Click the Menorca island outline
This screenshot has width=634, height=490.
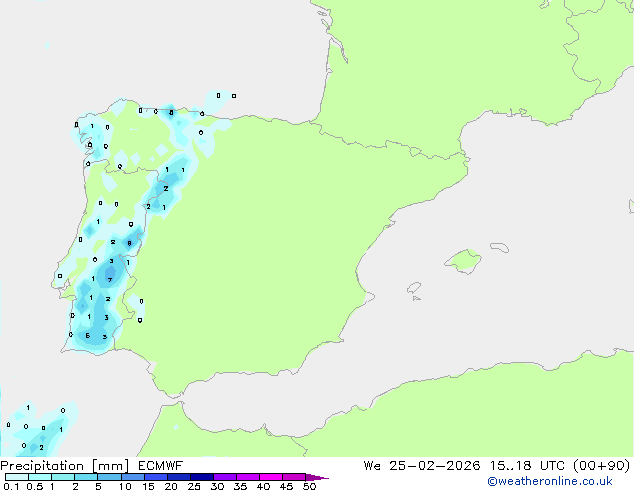[499, 247]
